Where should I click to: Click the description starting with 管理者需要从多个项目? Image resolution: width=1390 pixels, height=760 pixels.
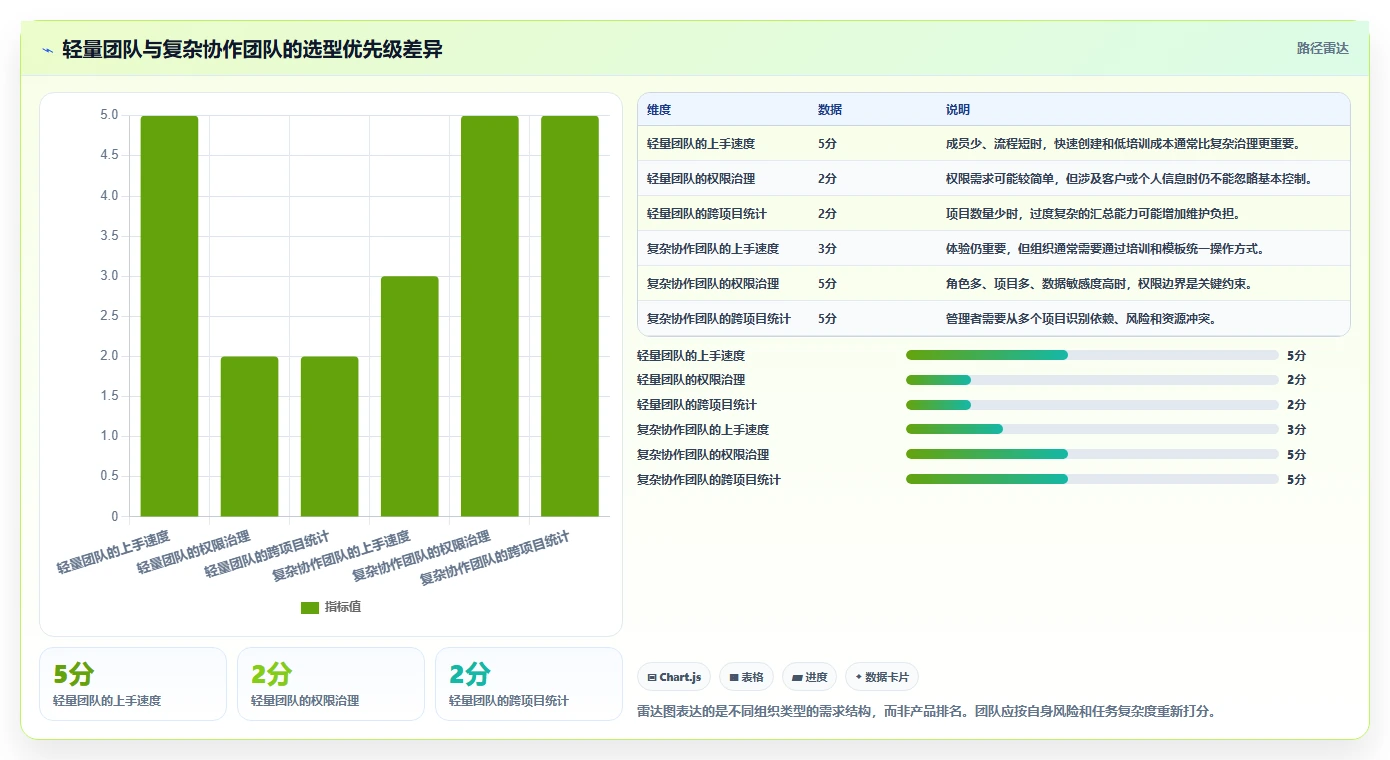[1081, 319]
